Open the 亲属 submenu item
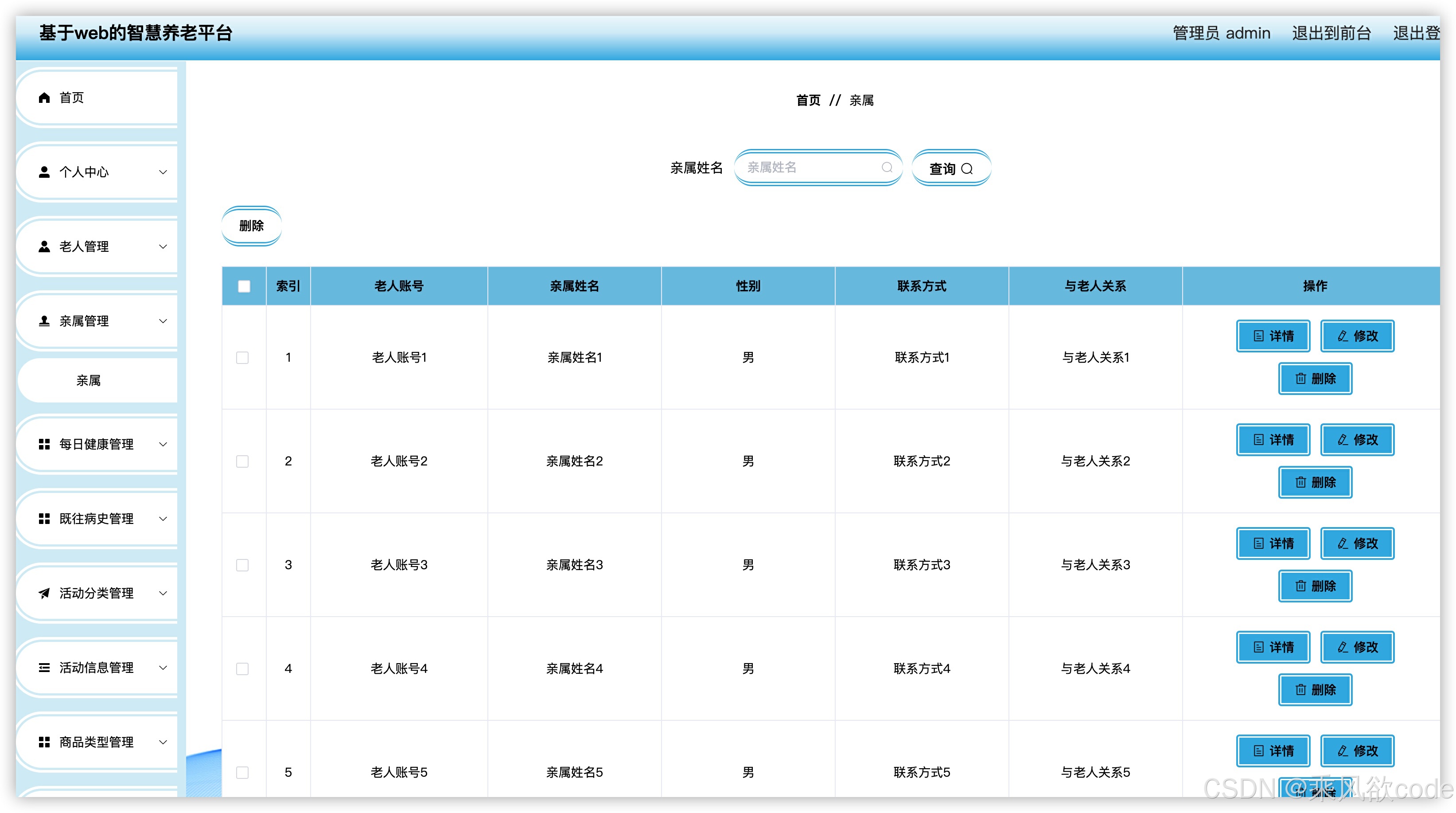Image resolution: width=1456 pixels, height=813 pixels. click(89, 380)
